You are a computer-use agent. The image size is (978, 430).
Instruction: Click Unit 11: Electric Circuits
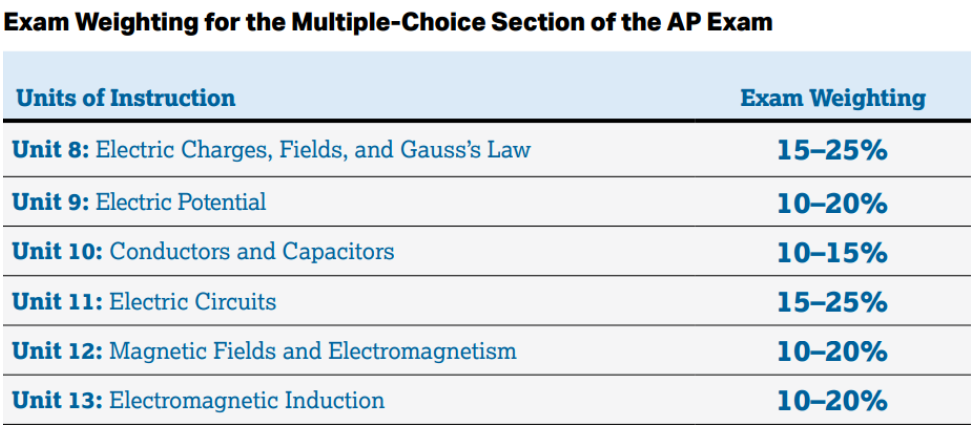144,301
